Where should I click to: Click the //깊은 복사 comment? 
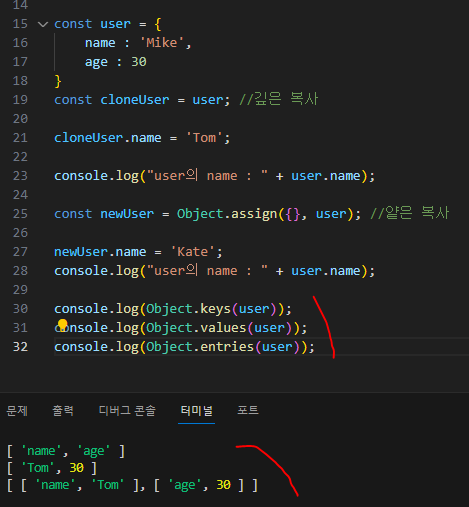coord(279,99)
